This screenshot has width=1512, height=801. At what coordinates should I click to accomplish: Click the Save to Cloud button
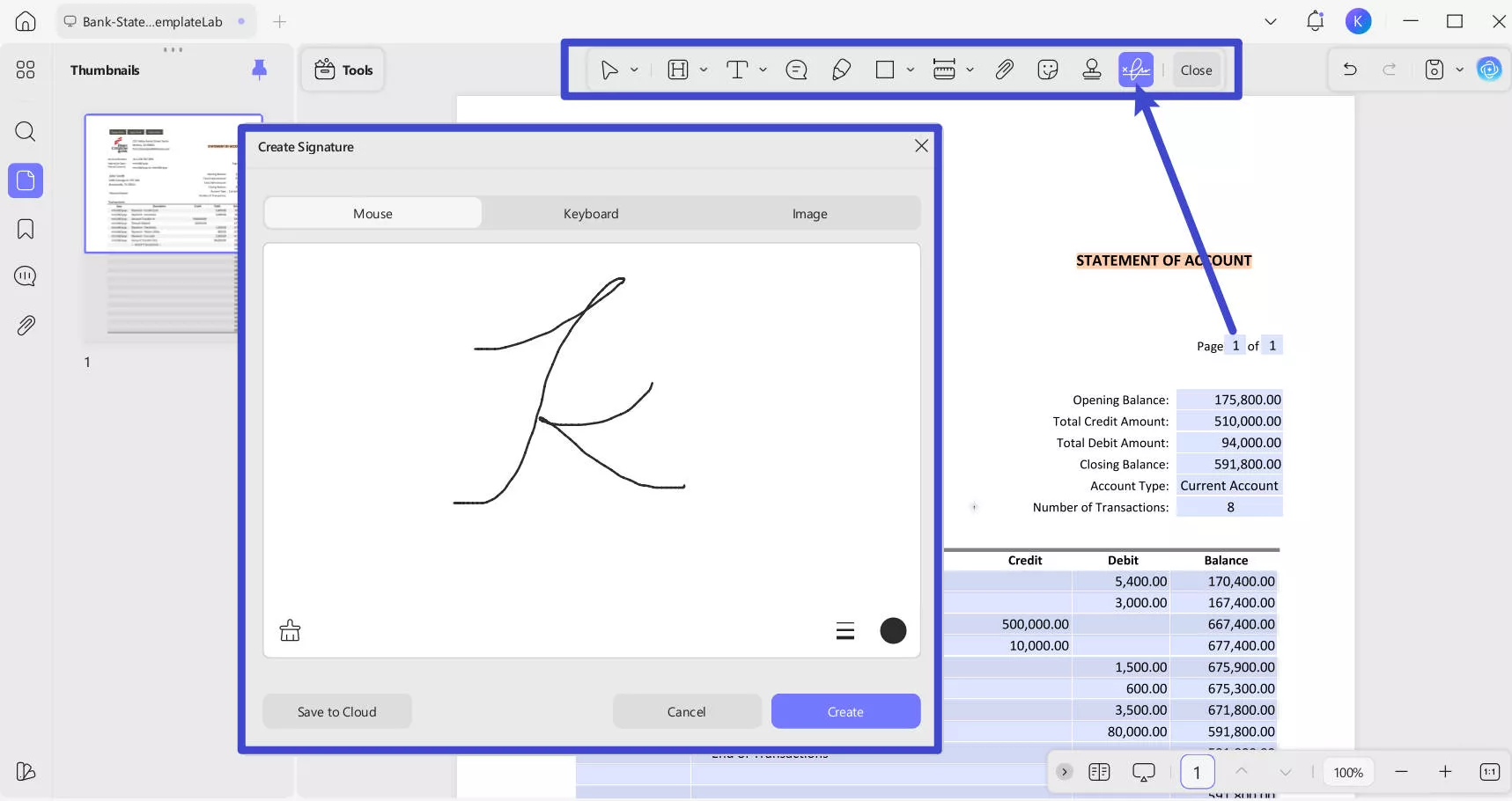336,711
